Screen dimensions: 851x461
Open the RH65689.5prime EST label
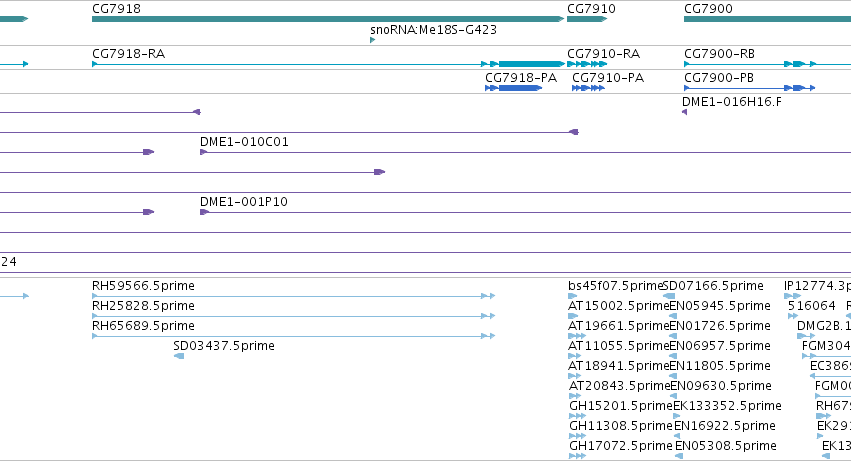(143, 326)
